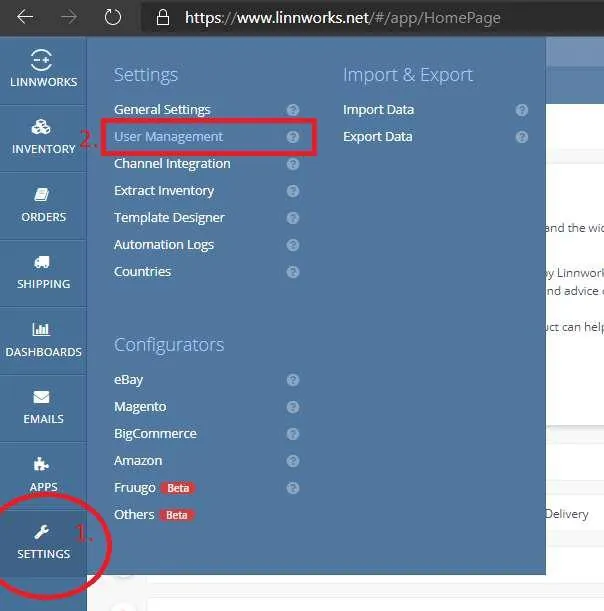This screenshot has width=604, height=611.
Task: Open General Settings
Action: pos(162,110)
